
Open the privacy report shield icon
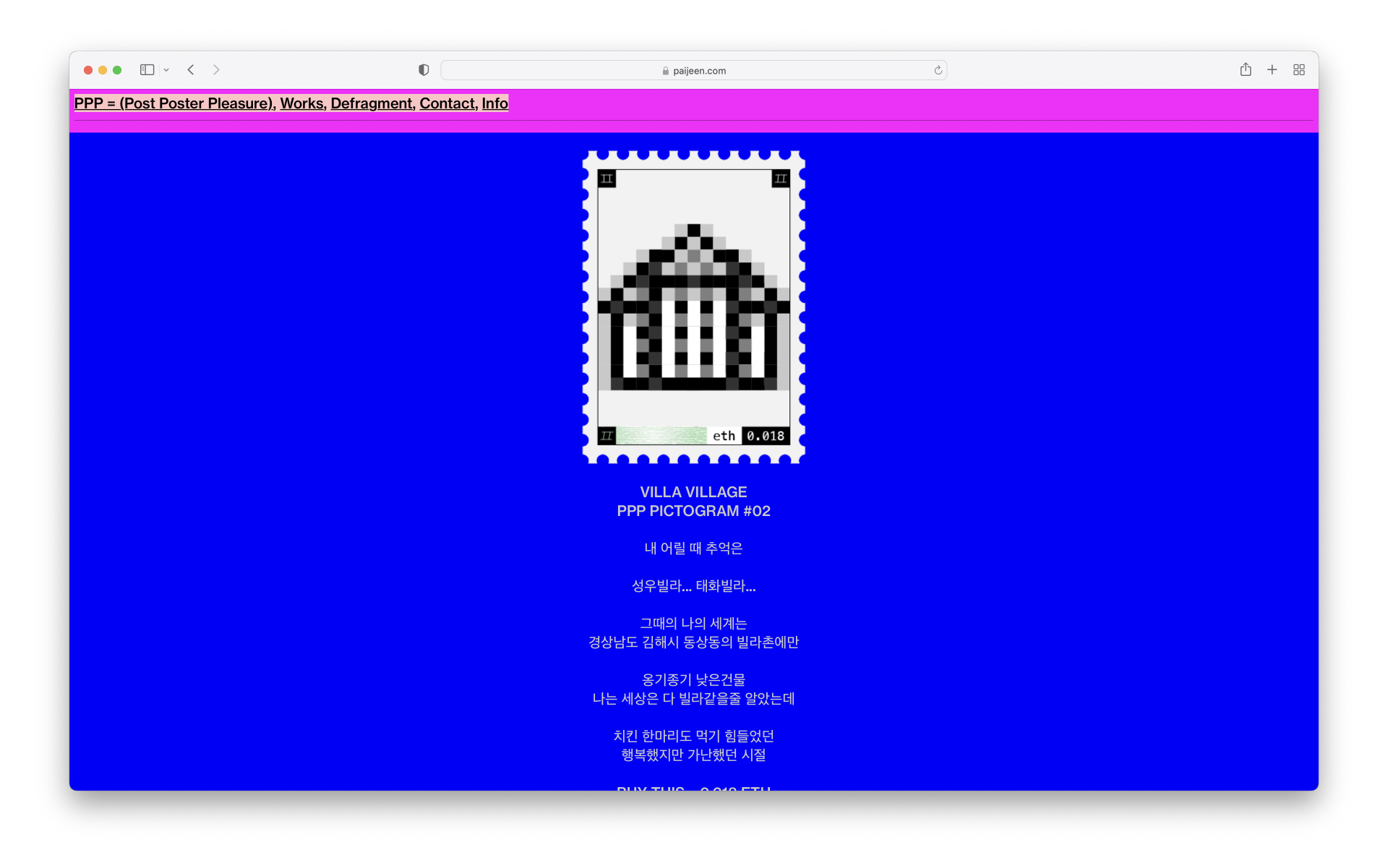(x=424, y=70)
